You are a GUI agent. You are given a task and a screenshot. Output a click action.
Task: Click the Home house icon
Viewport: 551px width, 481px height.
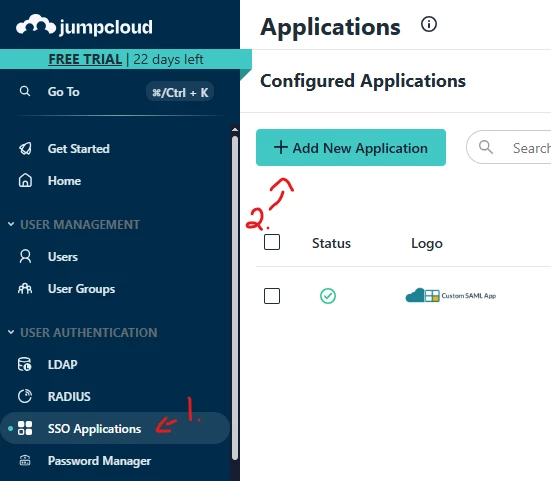coord(25,181)
